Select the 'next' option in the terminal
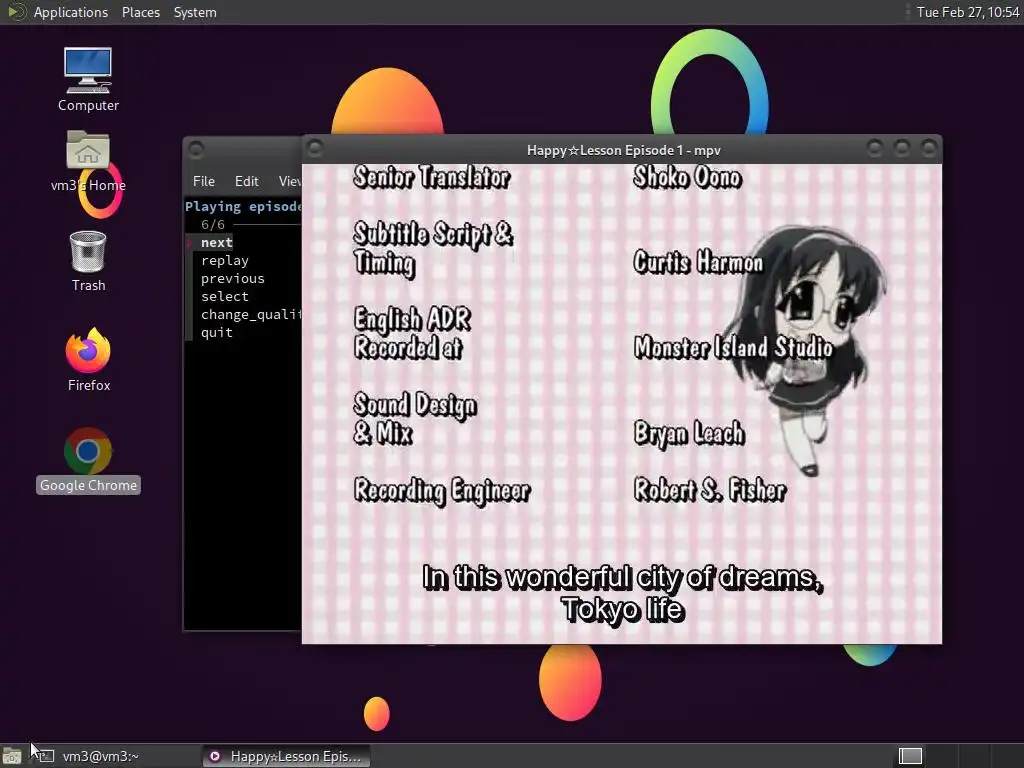The height and width of the screenshot is (768, 1024). pos(216,242)
